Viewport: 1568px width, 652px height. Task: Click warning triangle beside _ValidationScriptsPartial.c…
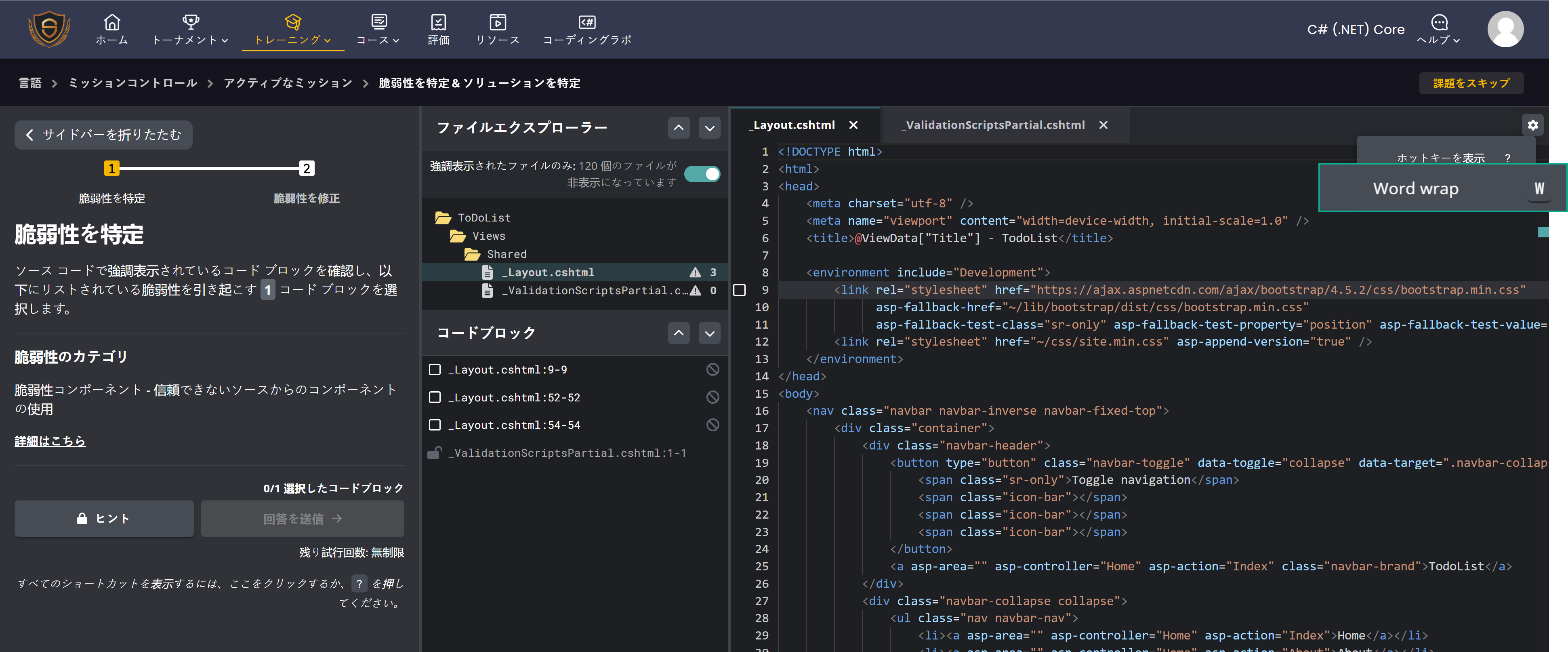(694, 291)
